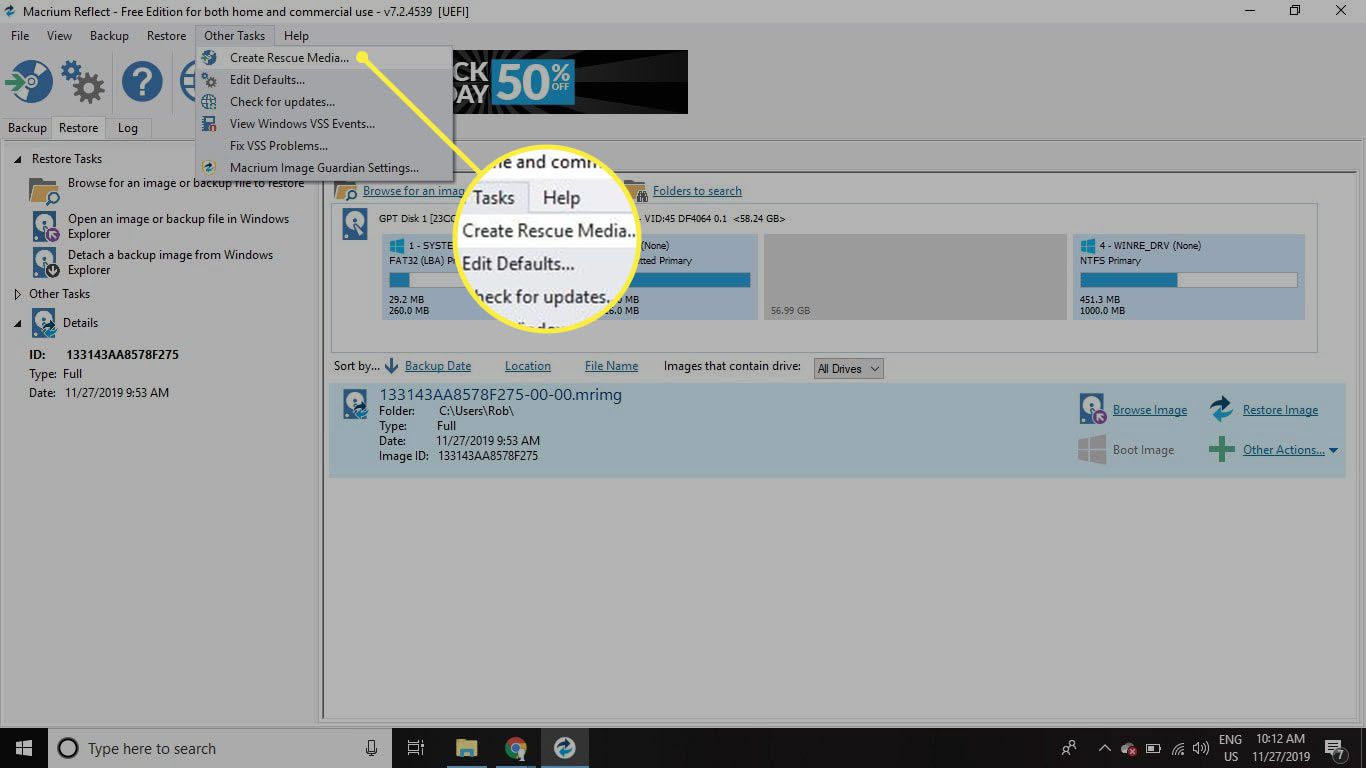Sort images by File Name
Screen dimensions: 1366x768
tap(611, 366)
